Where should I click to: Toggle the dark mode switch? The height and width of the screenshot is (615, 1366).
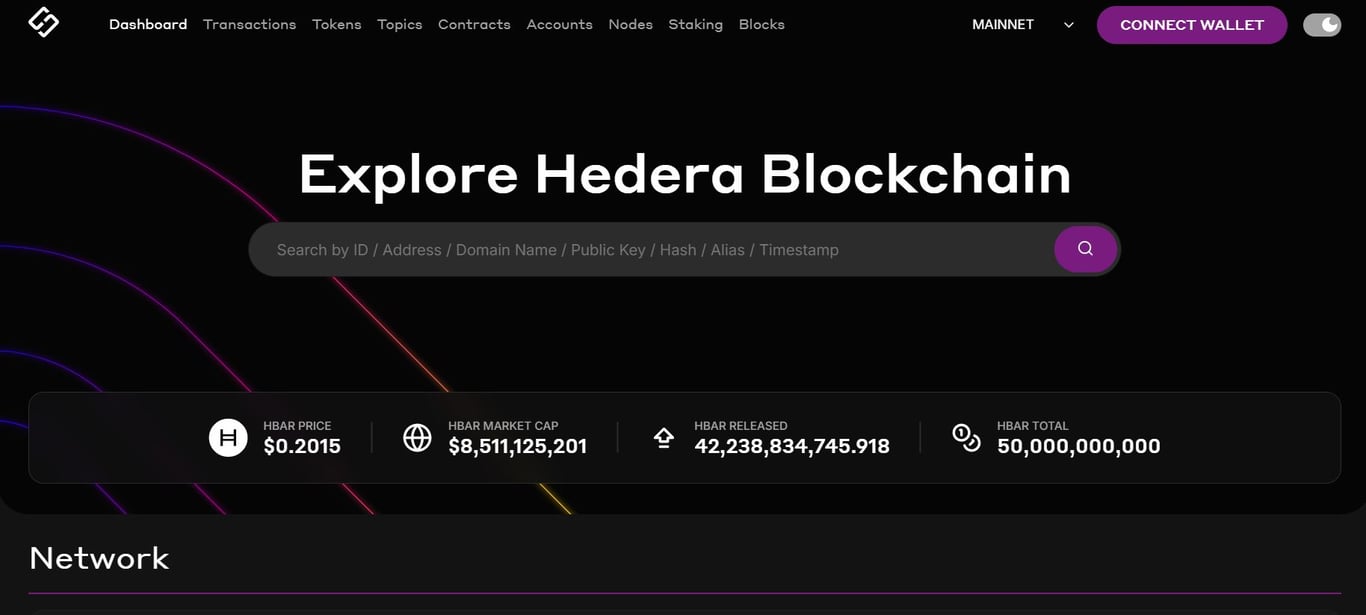1322,24
